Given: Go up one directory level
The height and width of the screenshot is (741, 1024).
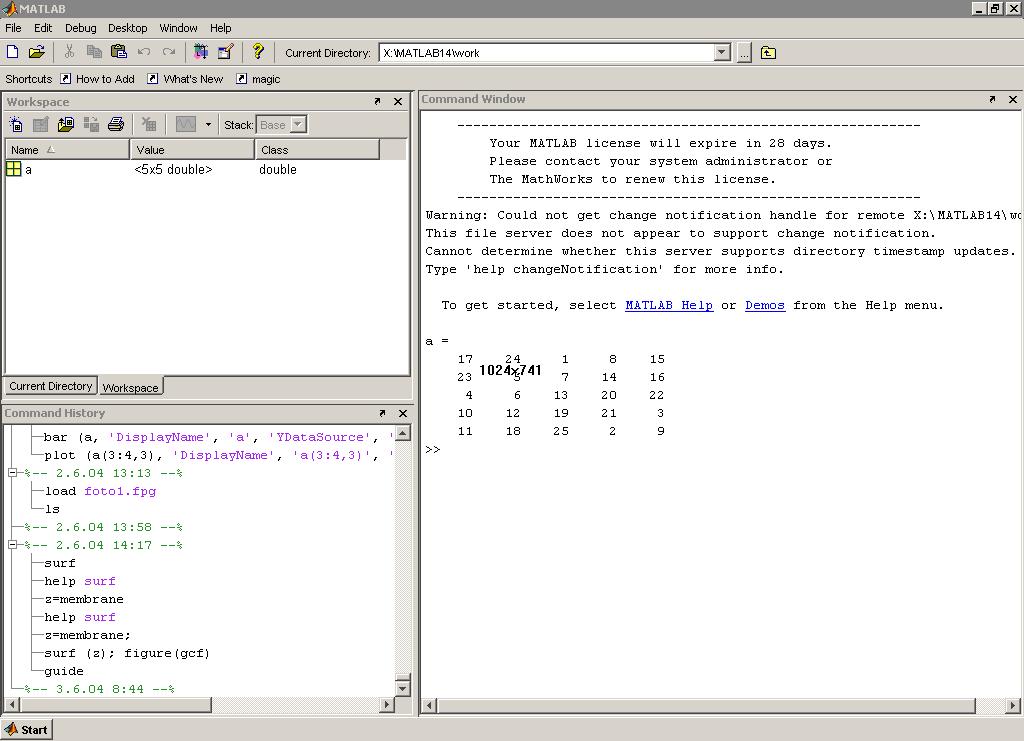Looking at the screenshot, I should coord(768,53).
